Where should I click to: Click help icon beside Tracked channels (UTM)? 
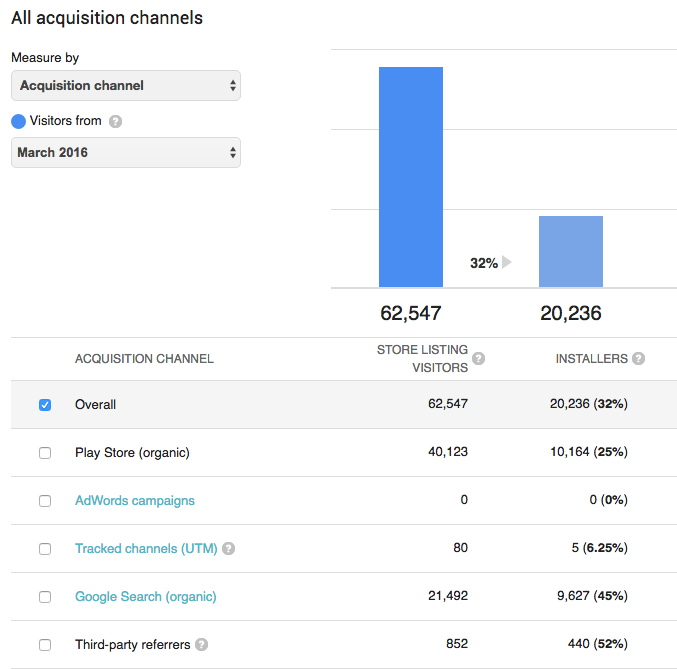coord(229,549)
